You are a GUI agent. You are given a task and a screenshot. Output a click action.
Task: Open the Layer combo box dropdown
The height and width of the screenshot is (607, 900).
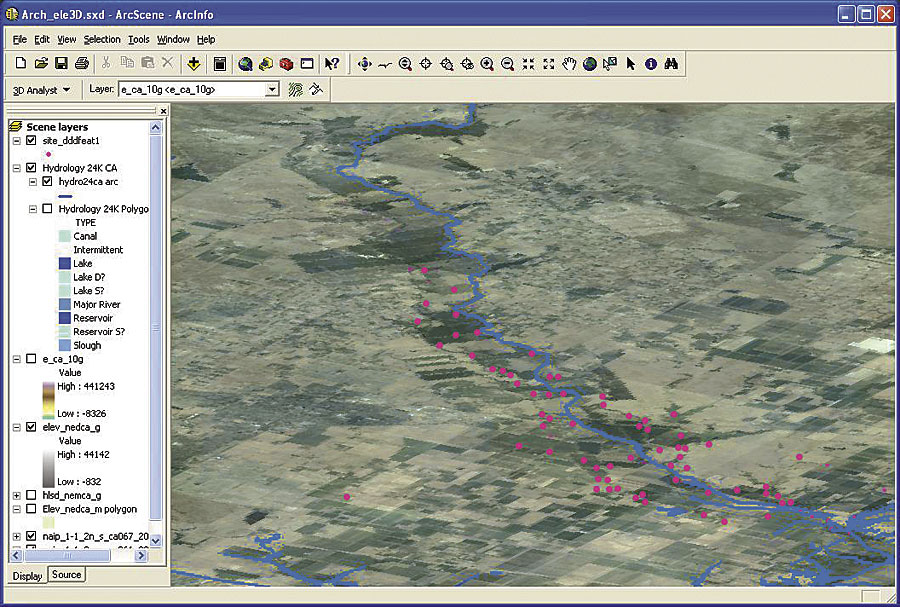click(x=273, y=90)
